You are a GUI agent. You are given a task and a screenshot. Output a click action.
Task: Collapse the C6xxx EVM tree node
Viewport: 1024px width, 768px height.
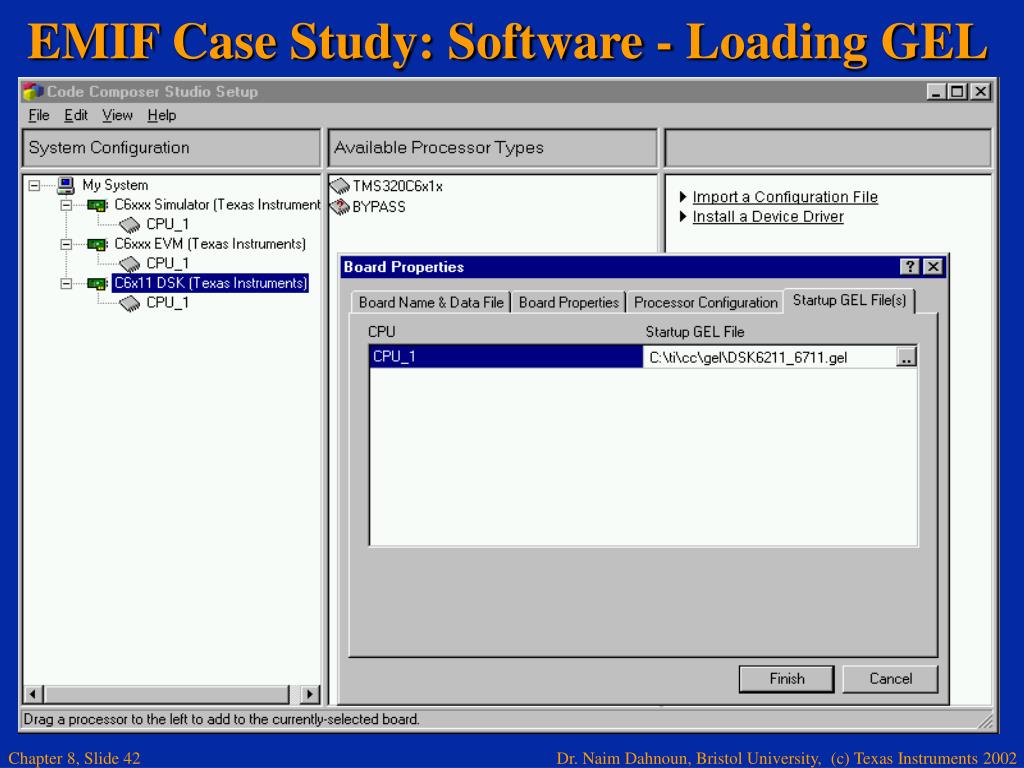tap(66, 244)
